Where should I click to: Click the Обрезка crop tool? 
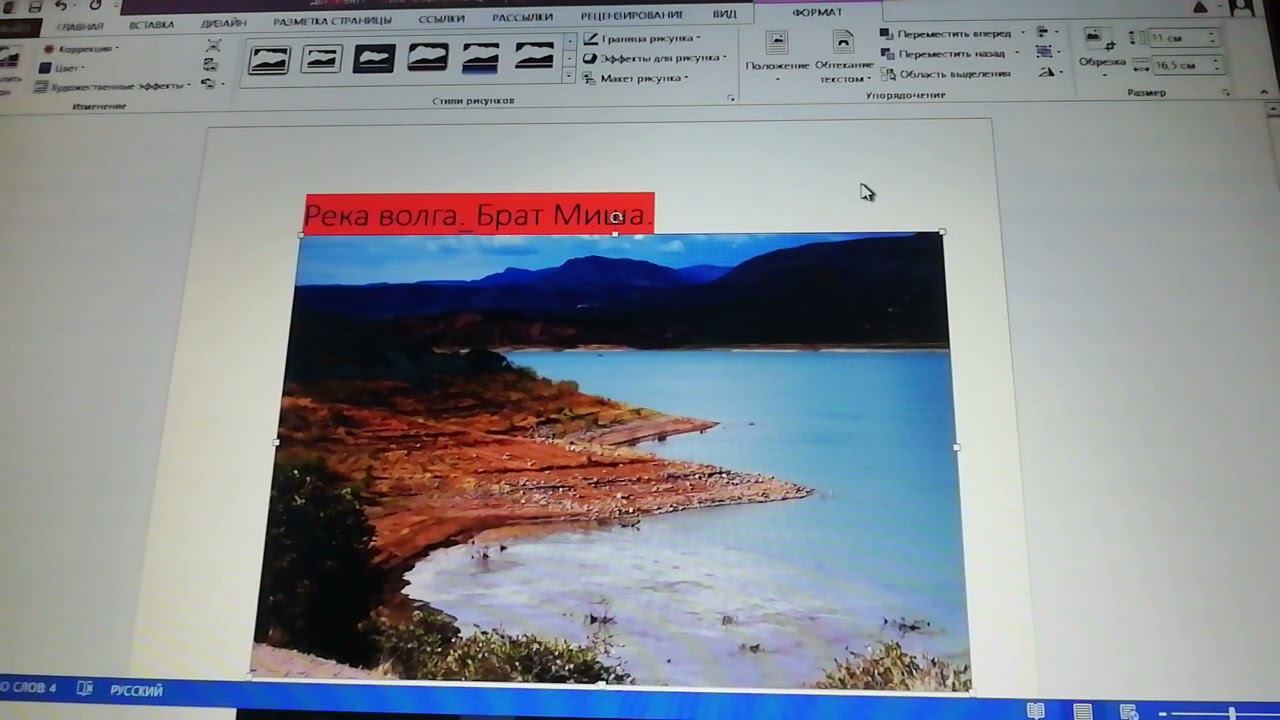[1101, 52]
